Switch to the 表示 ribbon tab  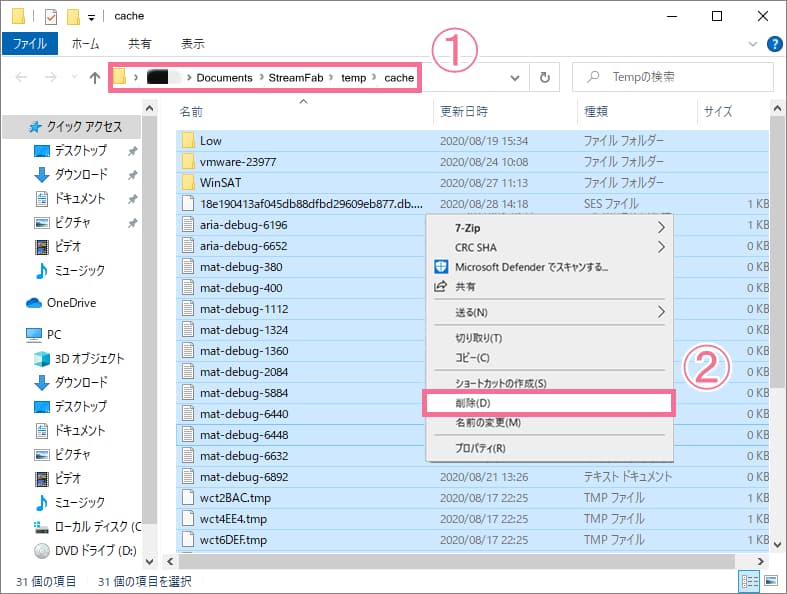pos(193,44)
